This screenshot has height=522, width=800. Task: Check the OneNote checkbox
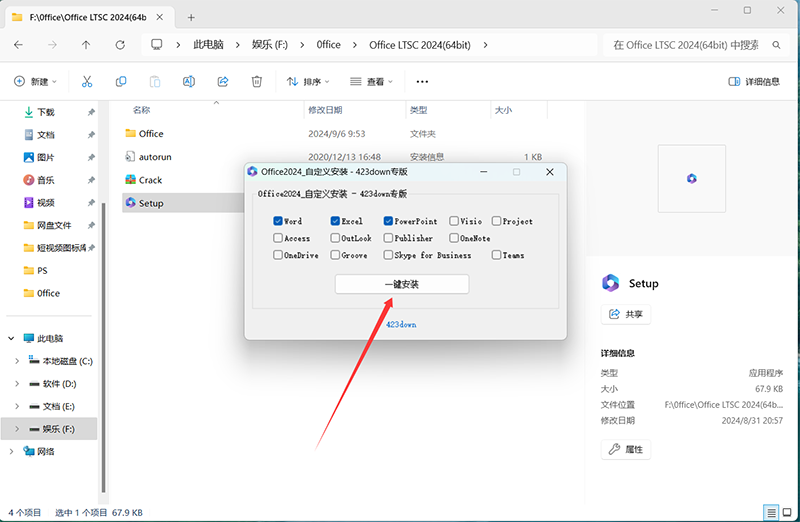coord(454,238)
